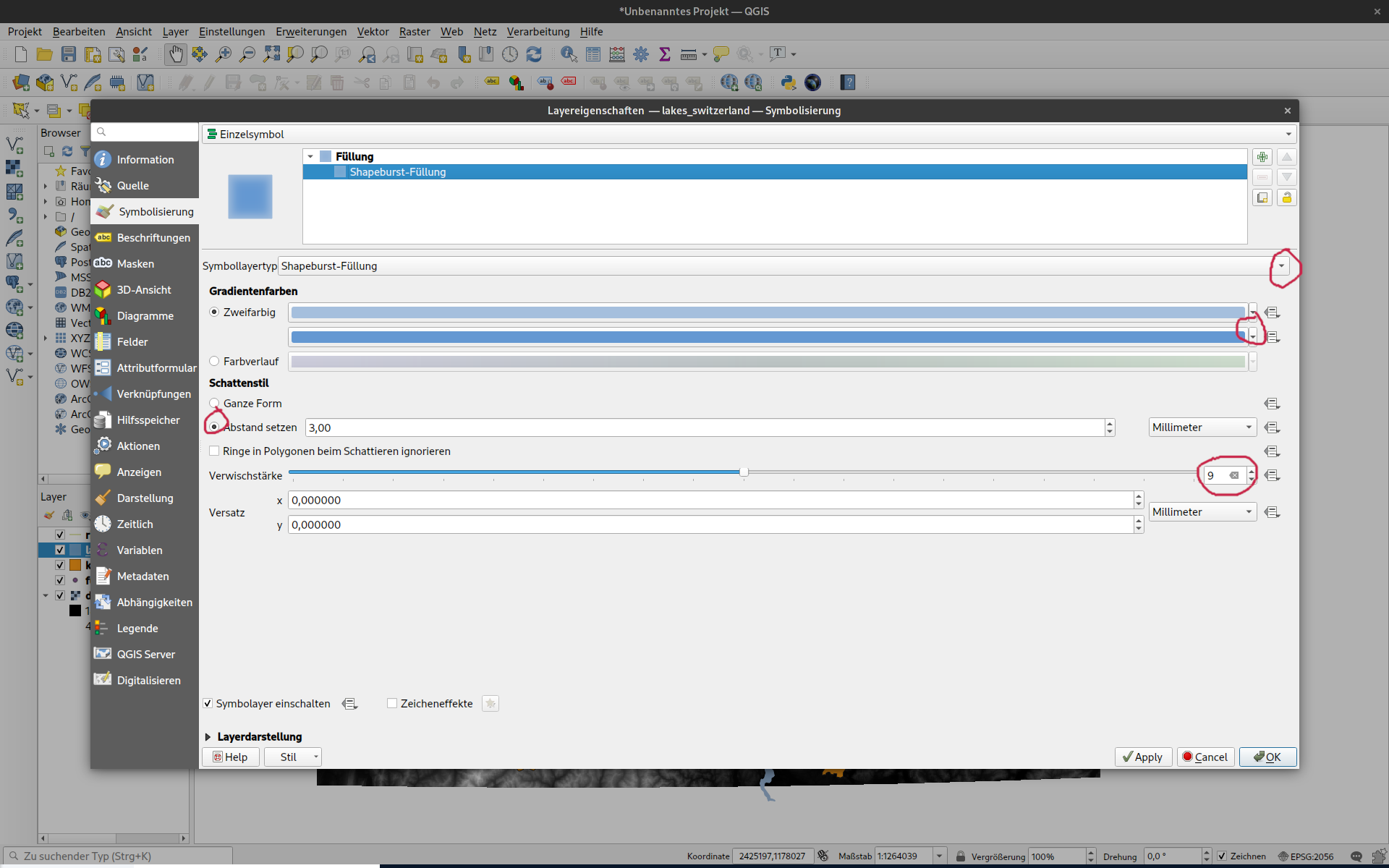Toggle the Zeicheneffekte checkbox
1389x868 pixels.
[392, 703]
